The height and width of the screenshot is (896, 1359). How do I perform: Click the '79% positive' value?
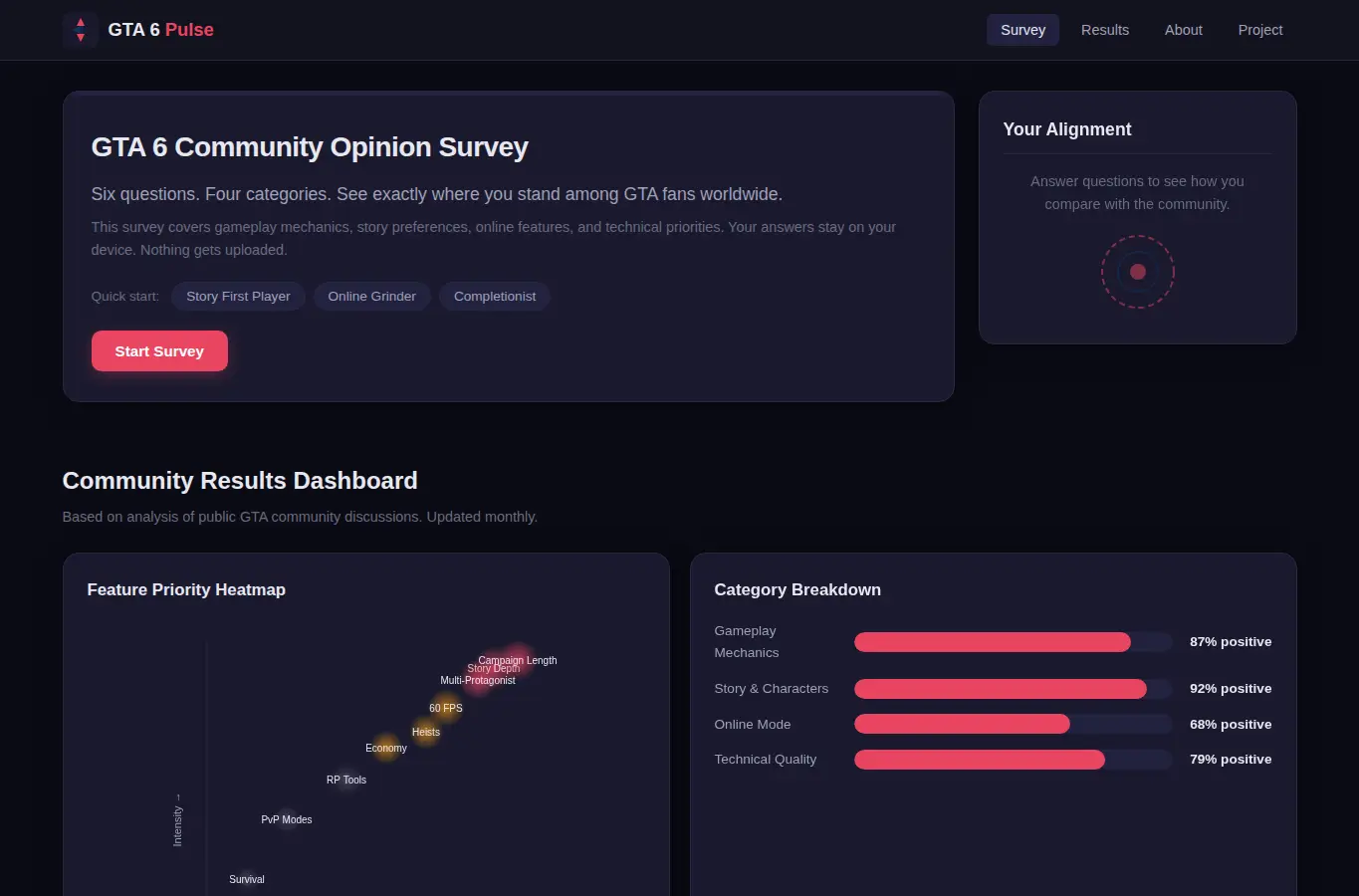[x=1231, y=760]
